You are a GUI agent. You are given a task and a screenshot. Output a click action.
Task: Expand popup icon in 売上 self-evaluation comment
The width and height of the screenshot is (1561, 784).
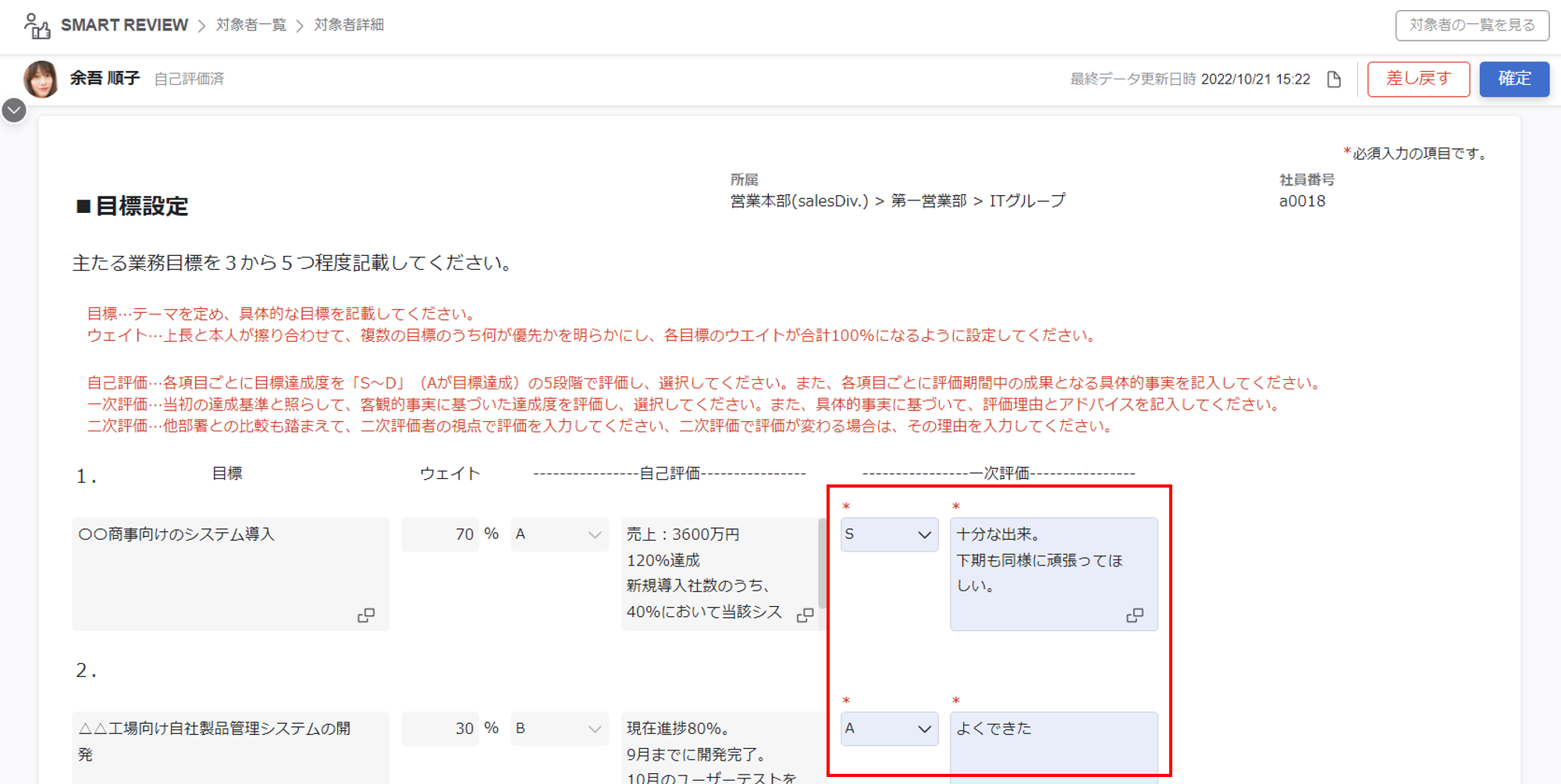pyautogui.click(x=805, y=615)
